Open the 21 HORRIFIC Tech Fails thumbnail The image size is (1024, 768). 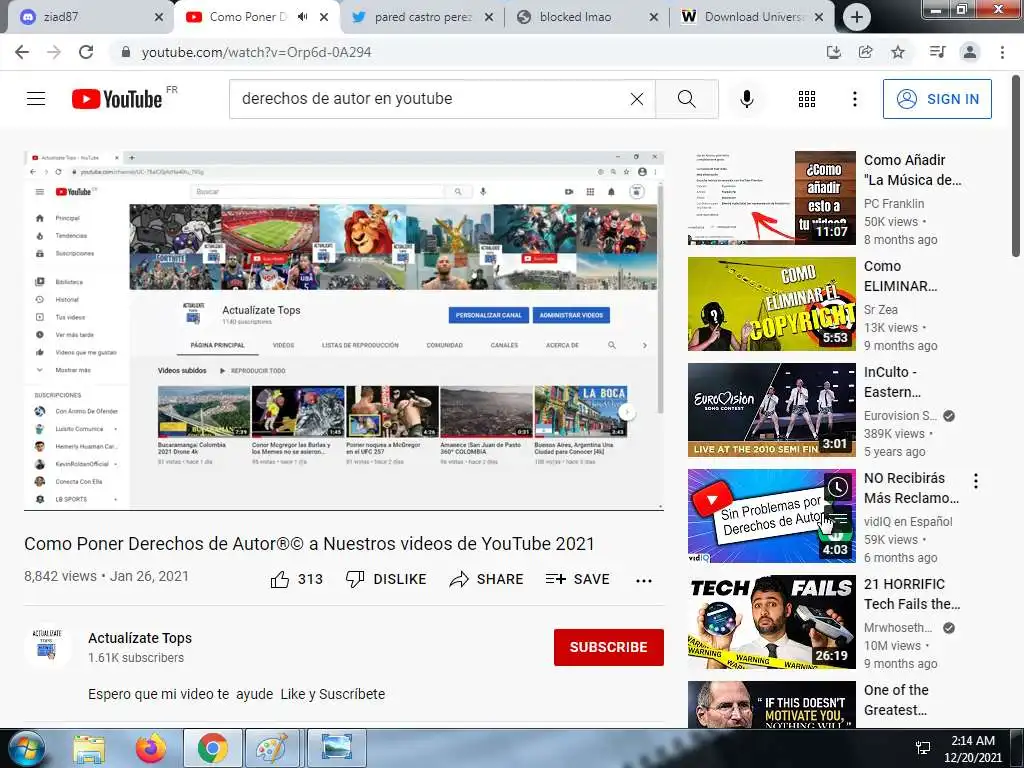pyautogui.click(x=772, y=622)
